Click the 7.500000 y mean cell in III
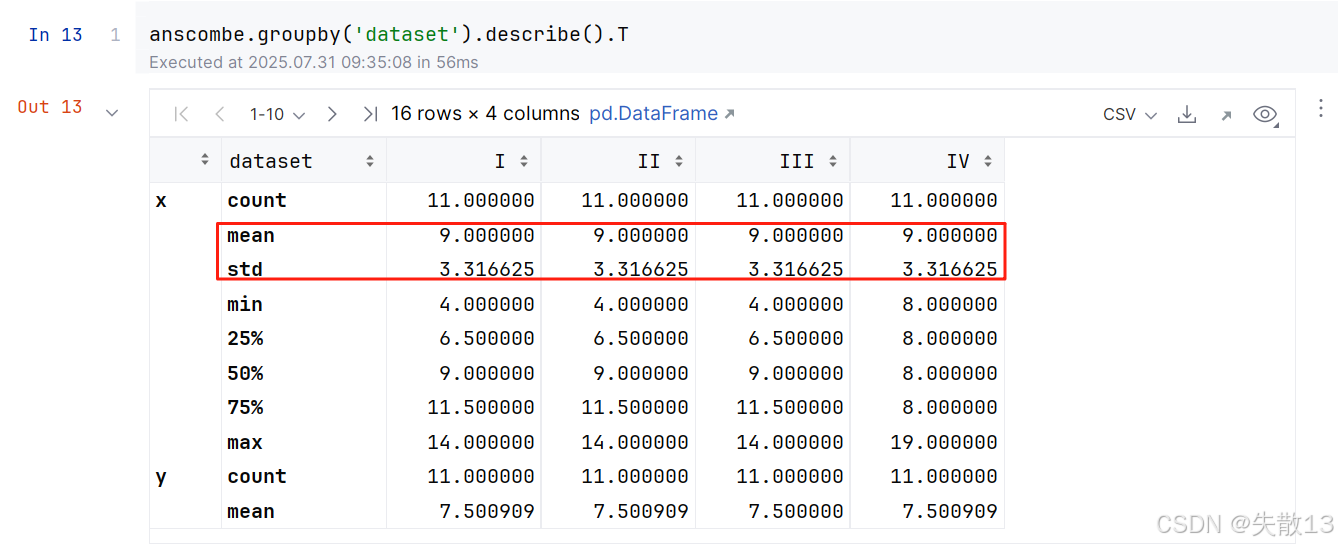Image resolution: width=1338 pixels, height=546 pixels. pyautogui.click(x=796, y=512)
